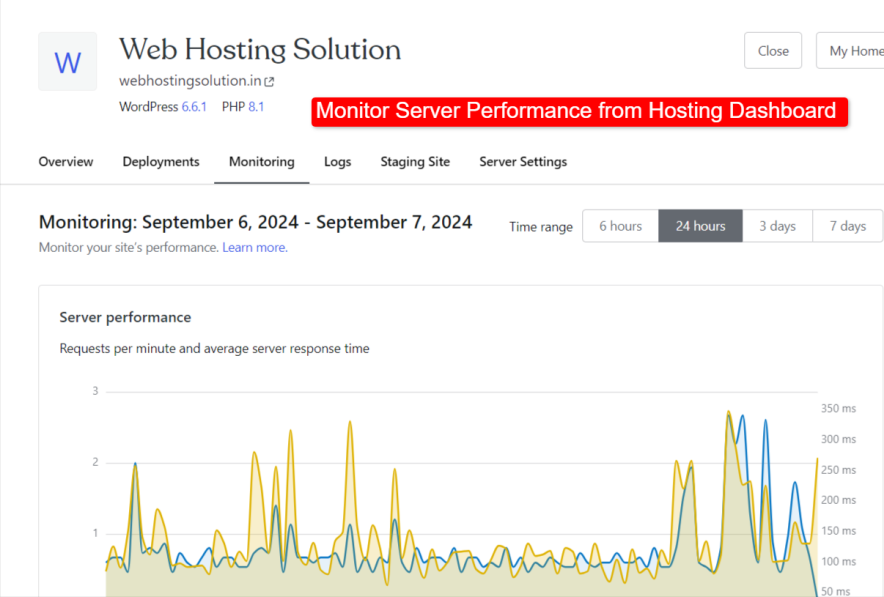Screen dimensions: 884x597
Task: Click the W site avatar icon
Action: coord(67,62)
